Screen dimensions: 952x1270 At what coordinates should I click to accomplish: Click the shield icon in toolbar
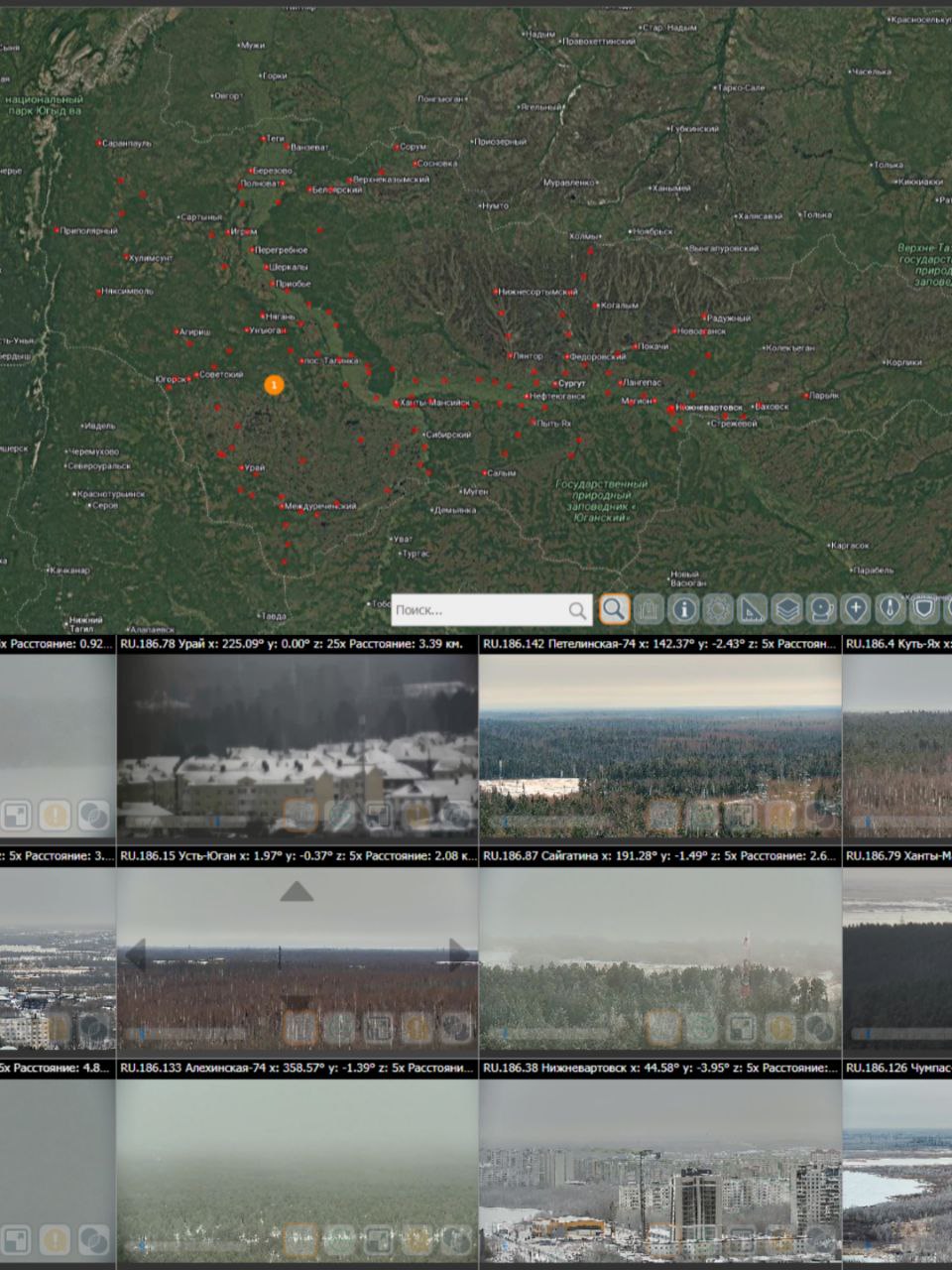coord(924,609)
